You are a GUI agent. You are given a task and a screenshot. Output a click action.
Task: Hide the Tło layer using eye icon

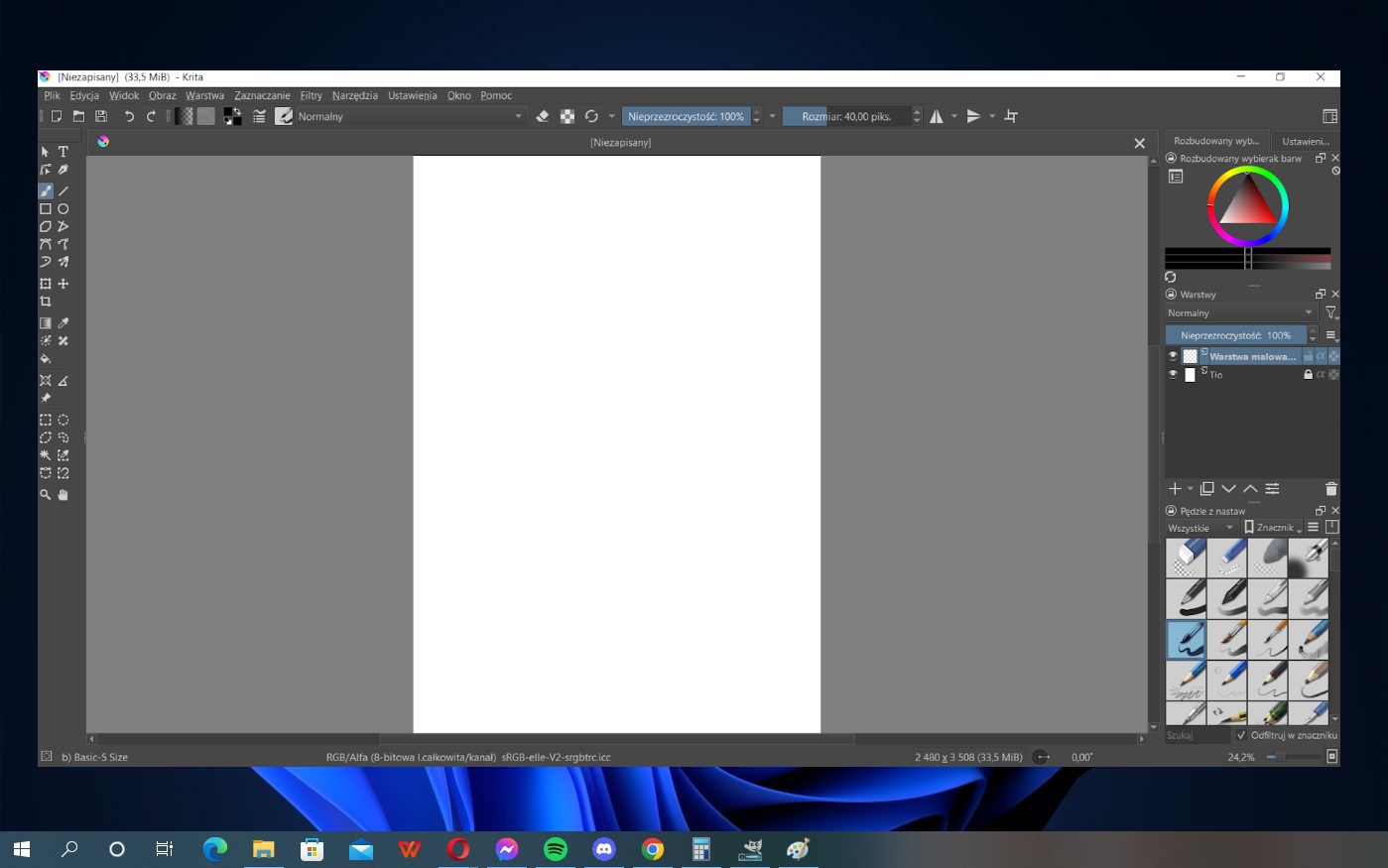[x=1173, y=375]
